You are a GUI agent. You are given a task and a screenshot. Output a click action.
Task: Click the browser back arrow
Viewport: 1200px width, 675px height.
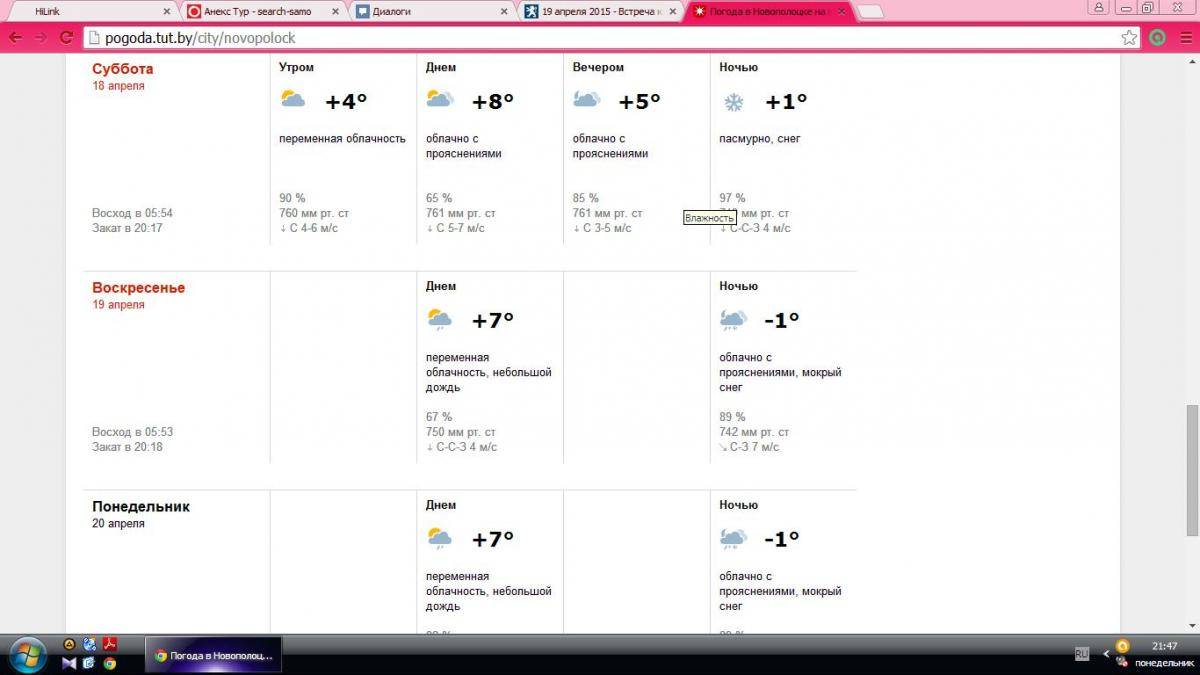pyautogui.click(x=16, y=38)
